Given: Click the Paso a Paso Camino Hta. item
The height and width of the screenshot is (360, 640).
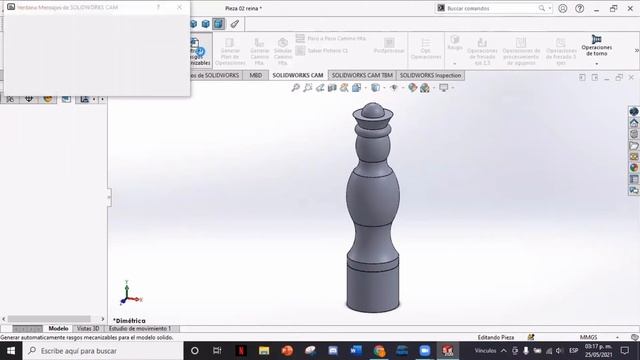Looking at the screenshot, I should 331,38.
